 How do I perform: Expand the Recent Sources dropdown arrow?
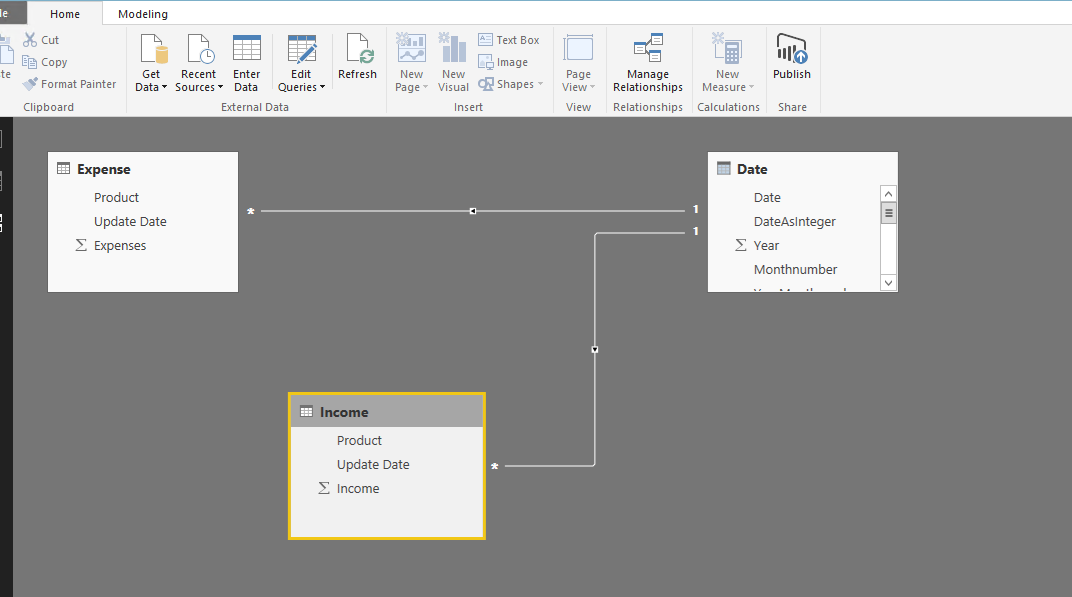pyautogui.click(x=220, y=88)
